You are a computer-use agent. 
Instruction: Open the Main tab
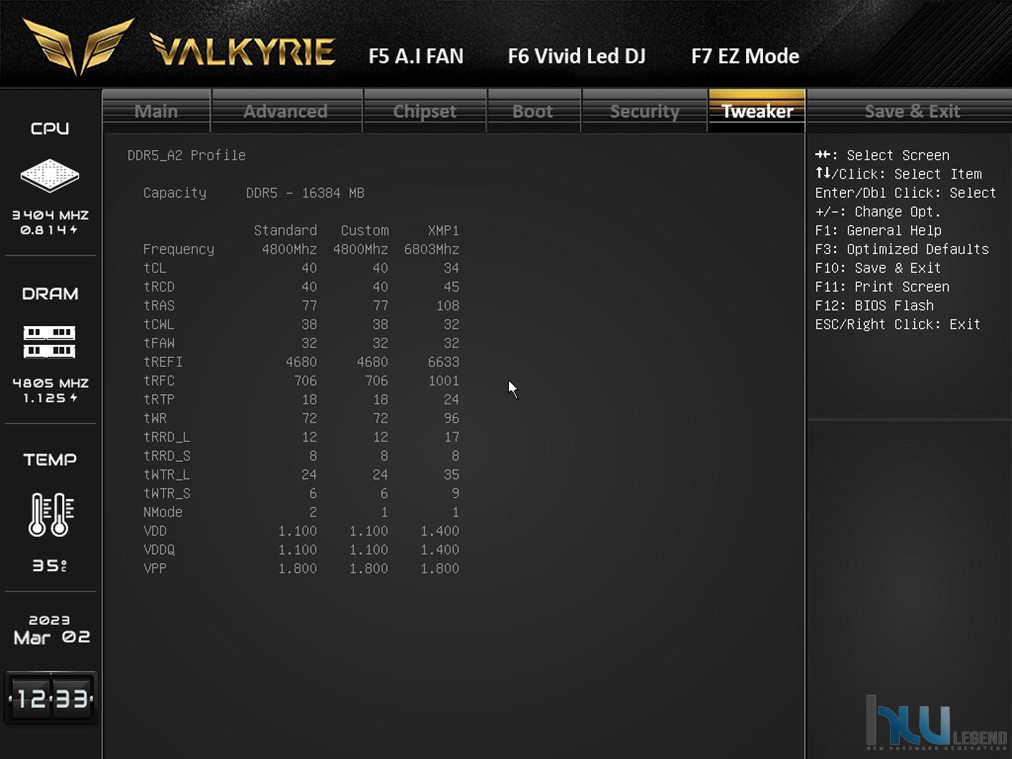(x=156, y=111)
